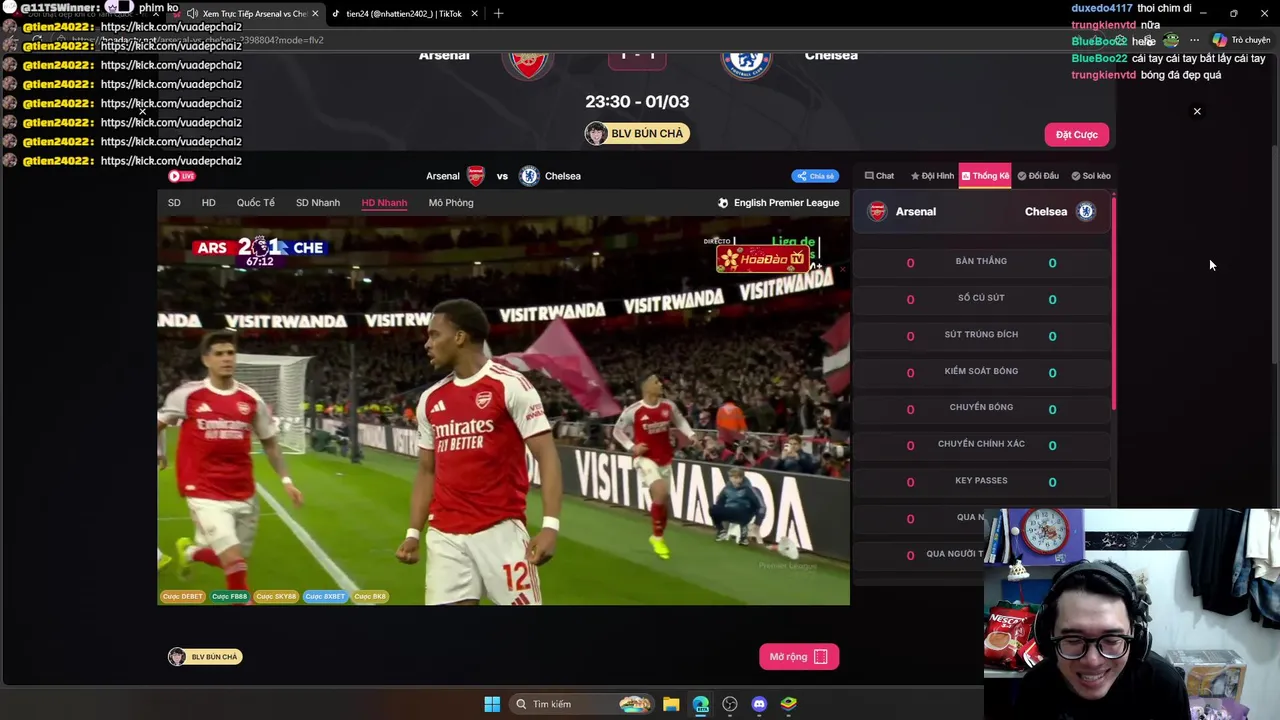Close the TikTok browser tab

(474, 14)
